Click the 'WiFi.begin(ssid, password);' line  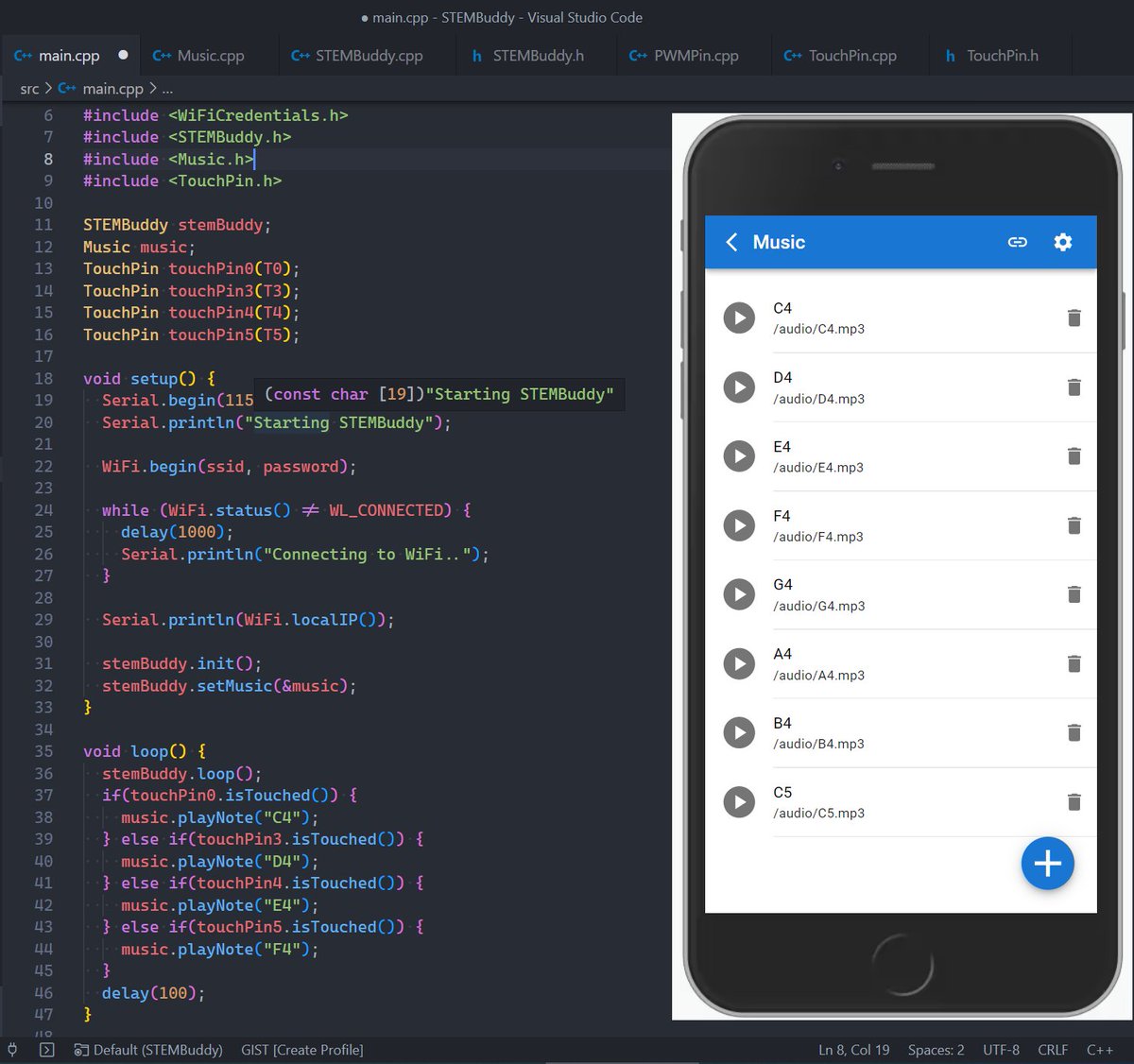tap(230, 467)
